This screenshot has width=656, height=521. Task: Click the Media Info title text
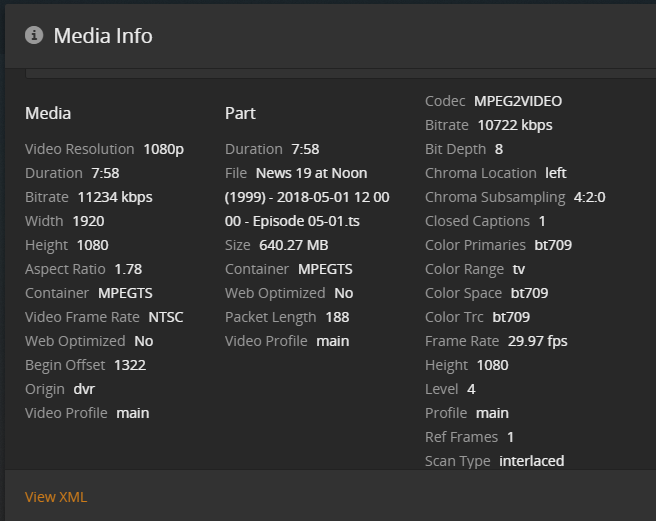pos(103,36)
